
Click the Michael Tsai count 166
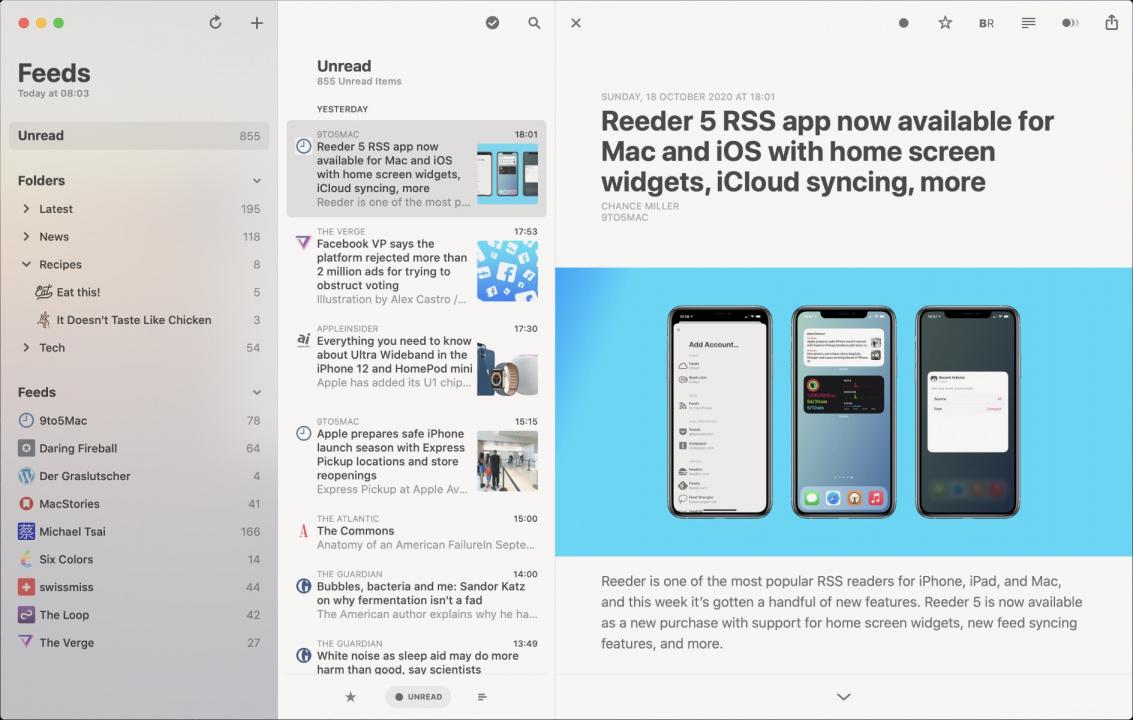(x=251, y=531)
